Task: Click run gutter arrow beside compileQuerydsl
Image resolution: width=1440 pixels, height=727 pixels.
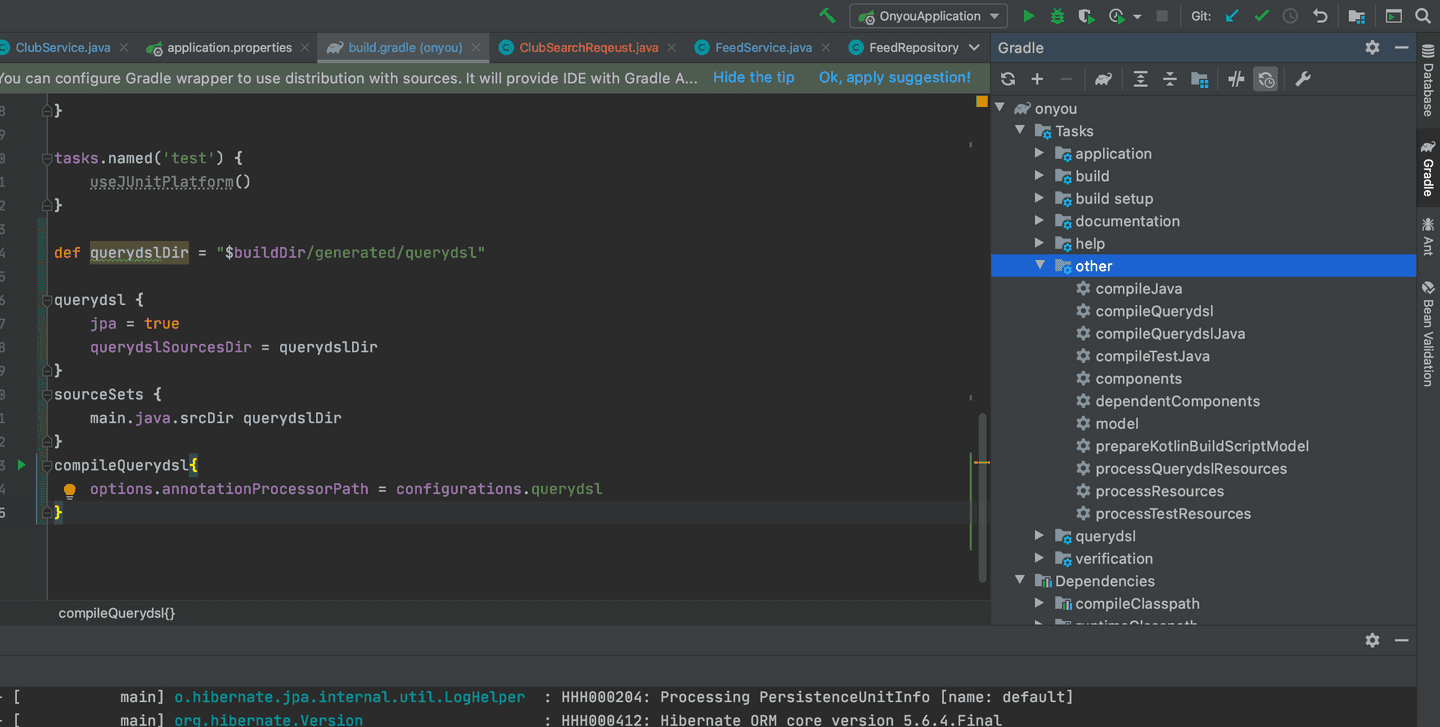Action: (x=21, y=465)
